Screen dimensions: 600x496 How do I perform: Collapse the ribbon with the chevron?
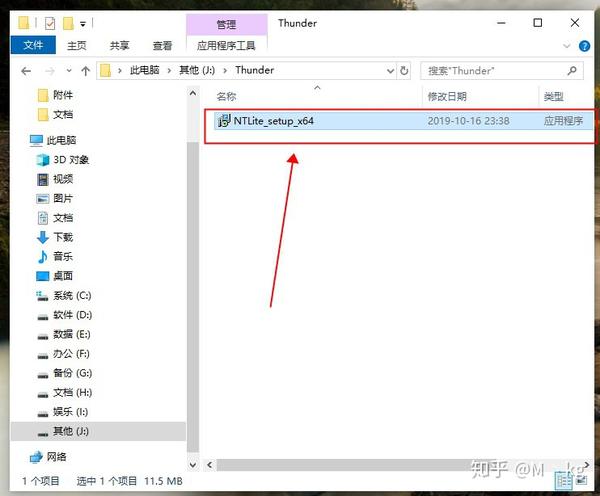pos(567,46)
